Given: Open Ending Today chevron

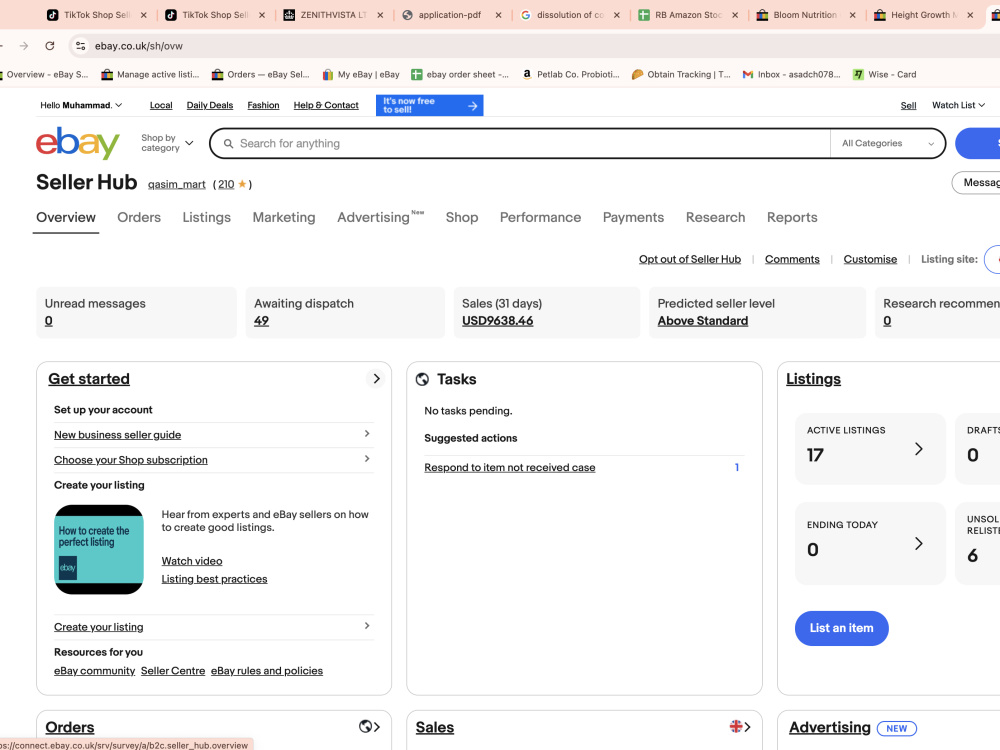Looking at the screenshot, I should pos(918,543).
